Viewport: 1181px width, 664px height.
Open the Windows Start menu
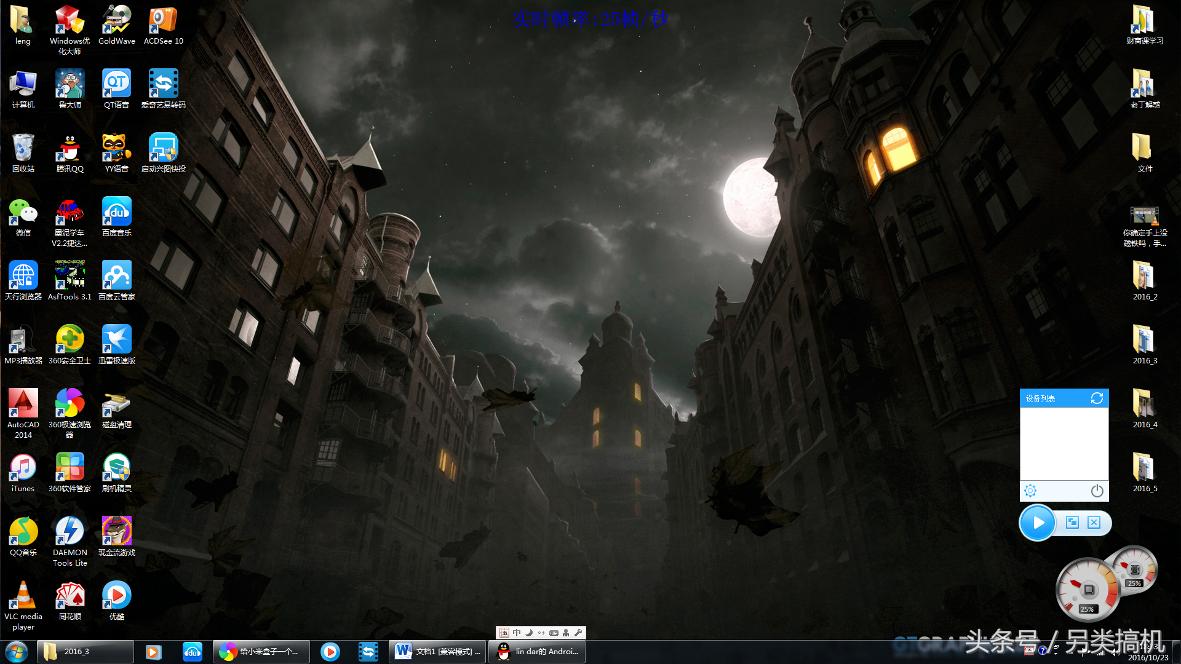click(x=16, y=652)
